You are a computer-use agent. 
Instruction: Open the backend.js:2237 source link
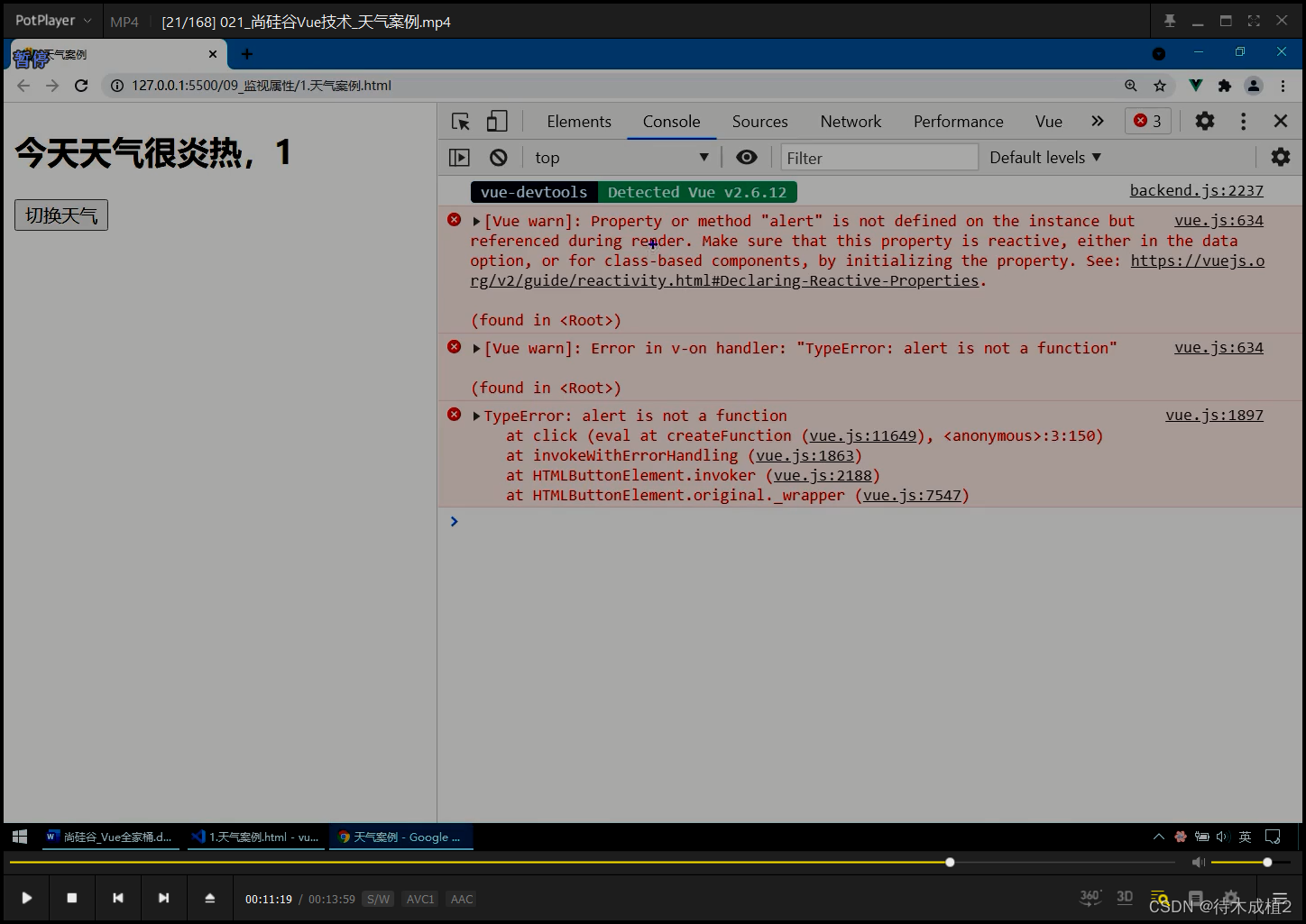point(1196,190)
